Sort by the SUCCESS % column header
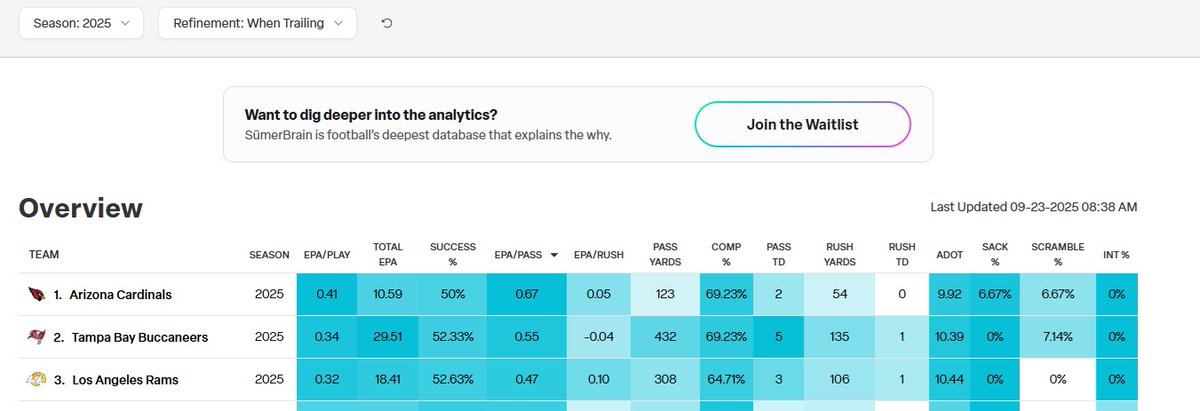Viewport: 1200px width, 411px height. coord(453,254)
